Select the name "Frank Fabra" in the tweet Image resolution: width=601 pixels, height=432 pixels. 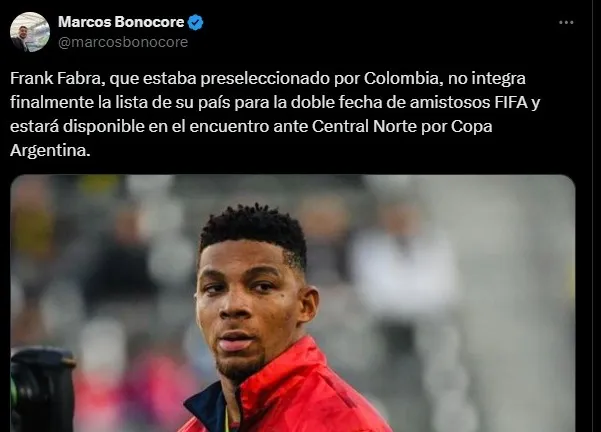(x=57, y=79)
